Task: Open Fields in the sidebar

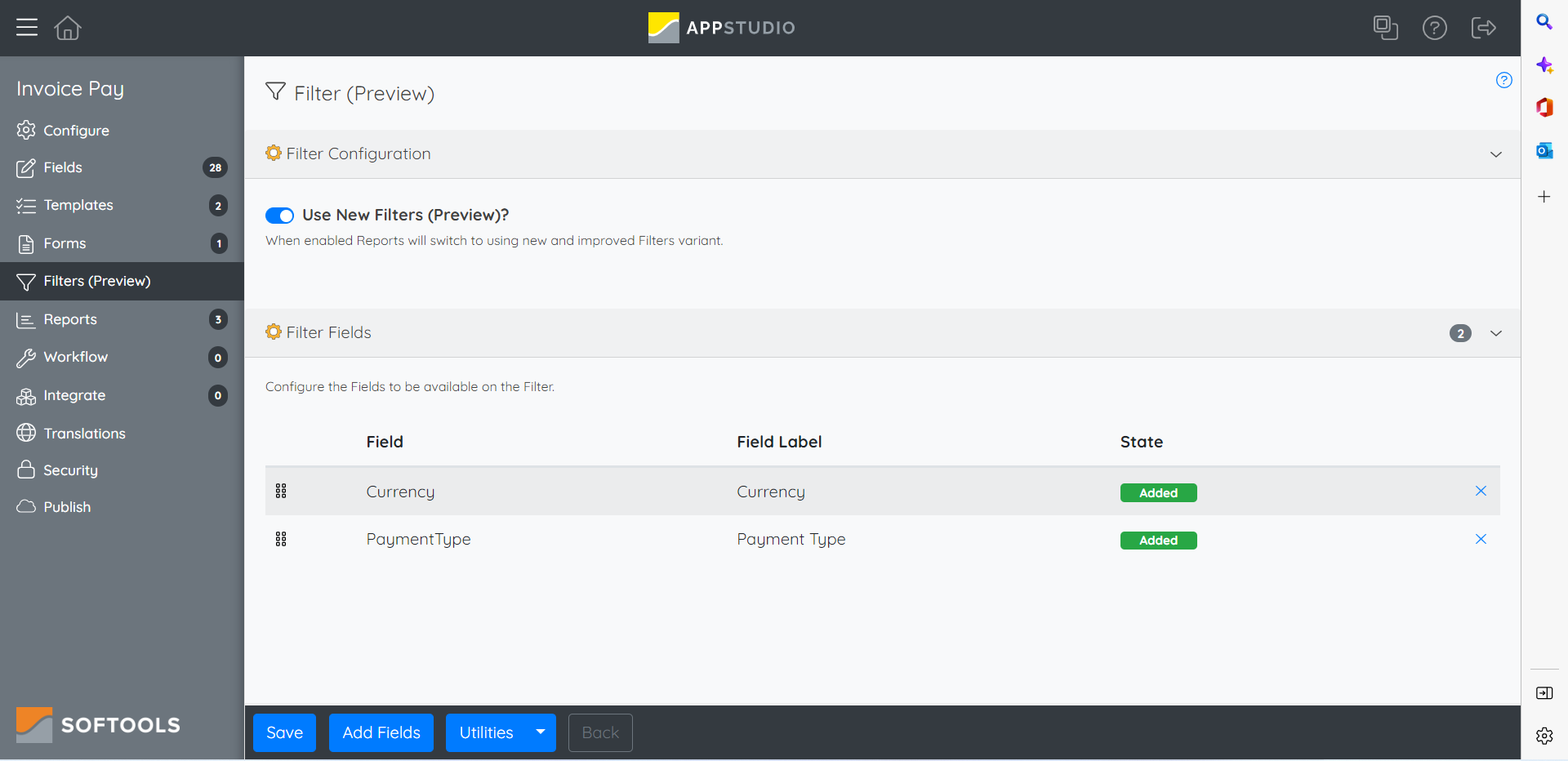Action: click(122, 167)
